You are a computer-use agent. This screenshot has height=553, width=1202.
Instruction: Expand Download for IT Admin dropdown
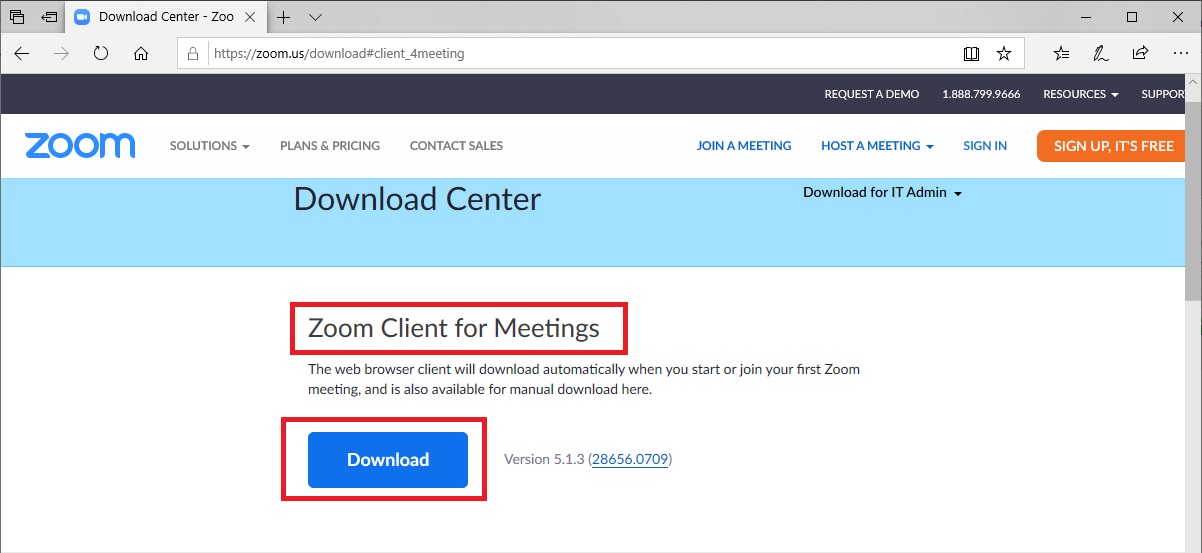point(882,193)
